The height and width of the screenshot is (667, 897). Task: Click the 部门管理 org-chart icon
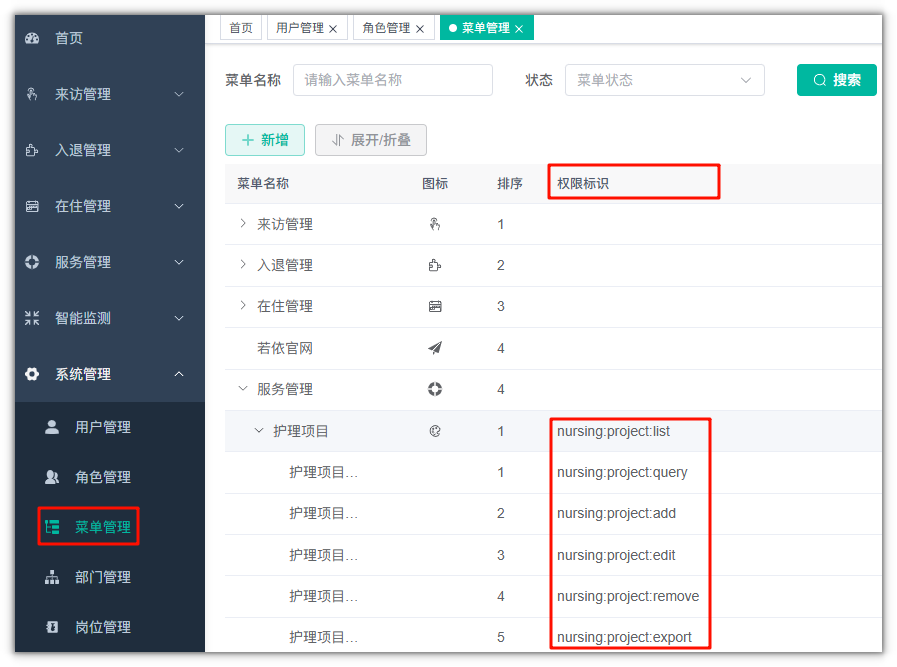pos(52,577)
